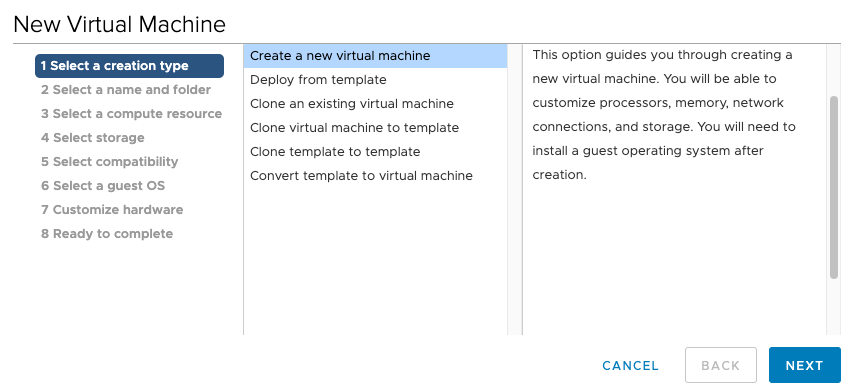Select 'Create a new virtual machine' option
849x392 pixels.
click(x=375, y=56)
